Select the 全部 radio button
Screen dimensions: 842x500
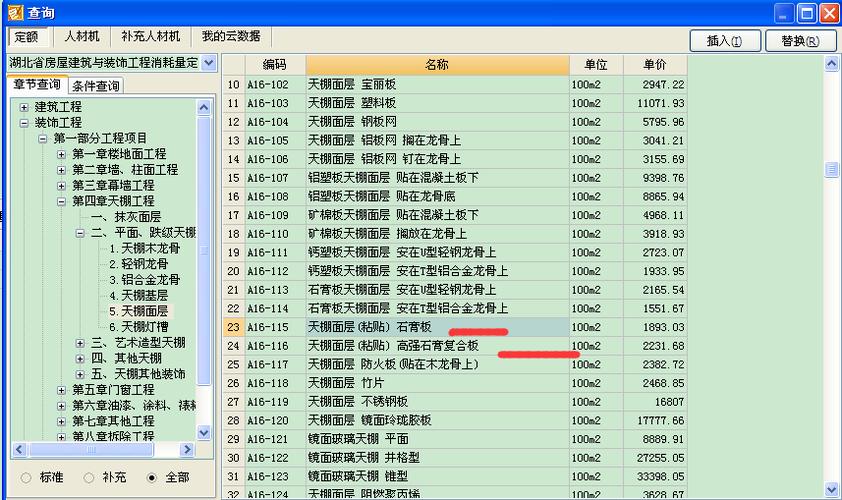pyautogui.click(x=152, y=478)
